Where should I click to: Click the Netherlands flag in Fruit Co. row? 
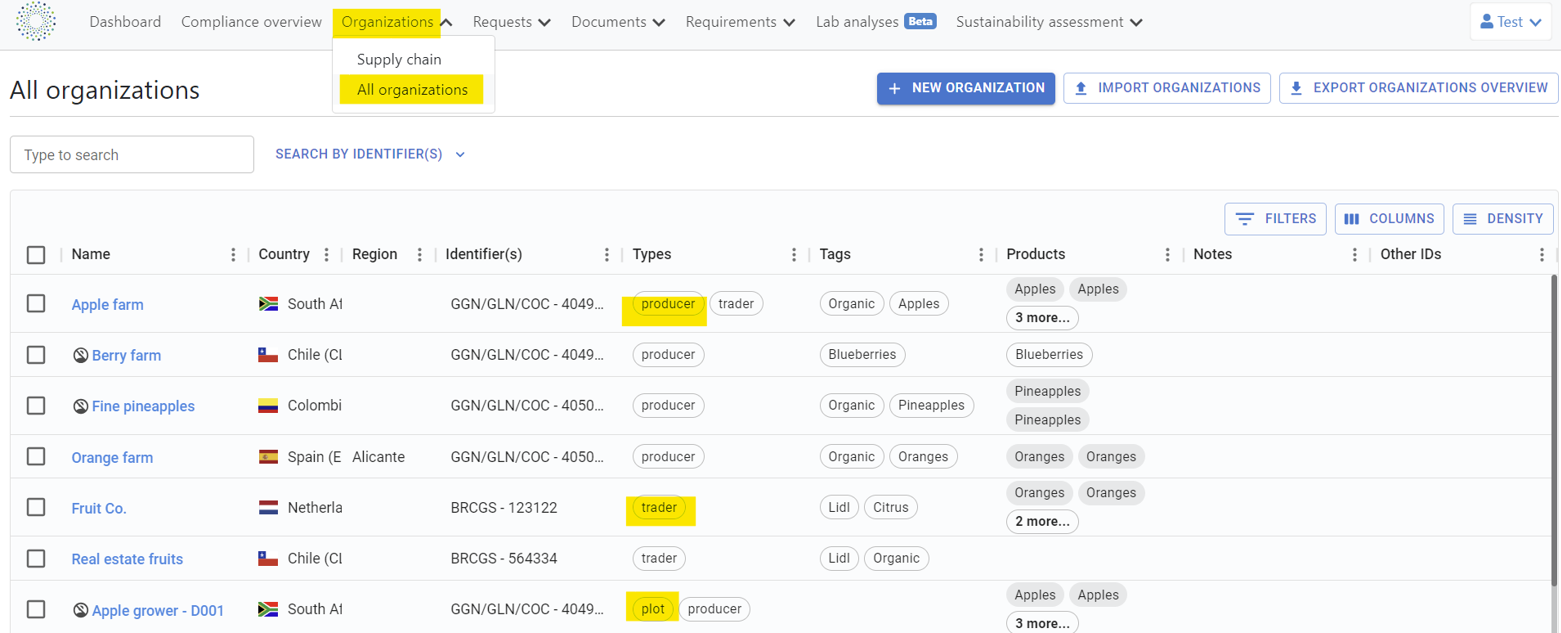coord(268,508)
